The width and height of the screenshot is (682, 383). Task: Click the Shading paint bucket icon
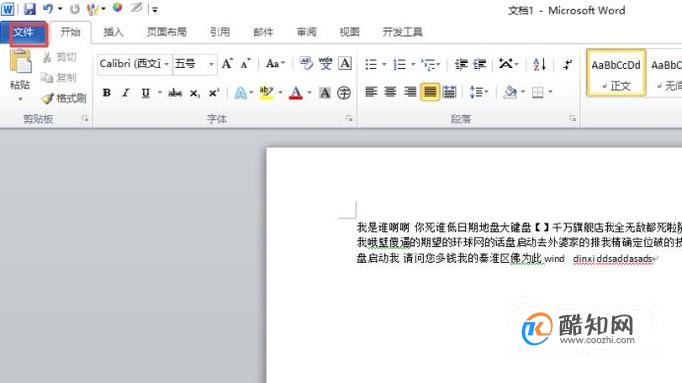click(x=510, y=92)
